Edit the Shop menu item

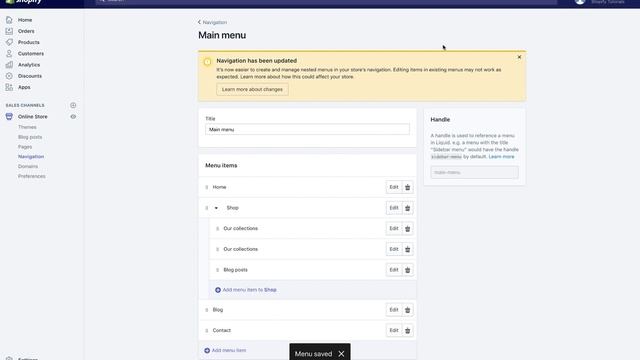pos(393,208)
